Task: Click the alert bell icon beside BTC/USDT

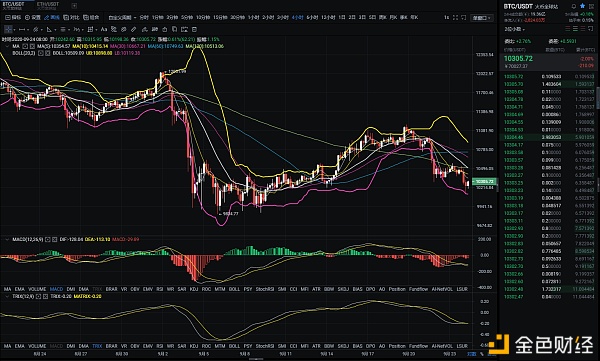Action: coord(574,6)
